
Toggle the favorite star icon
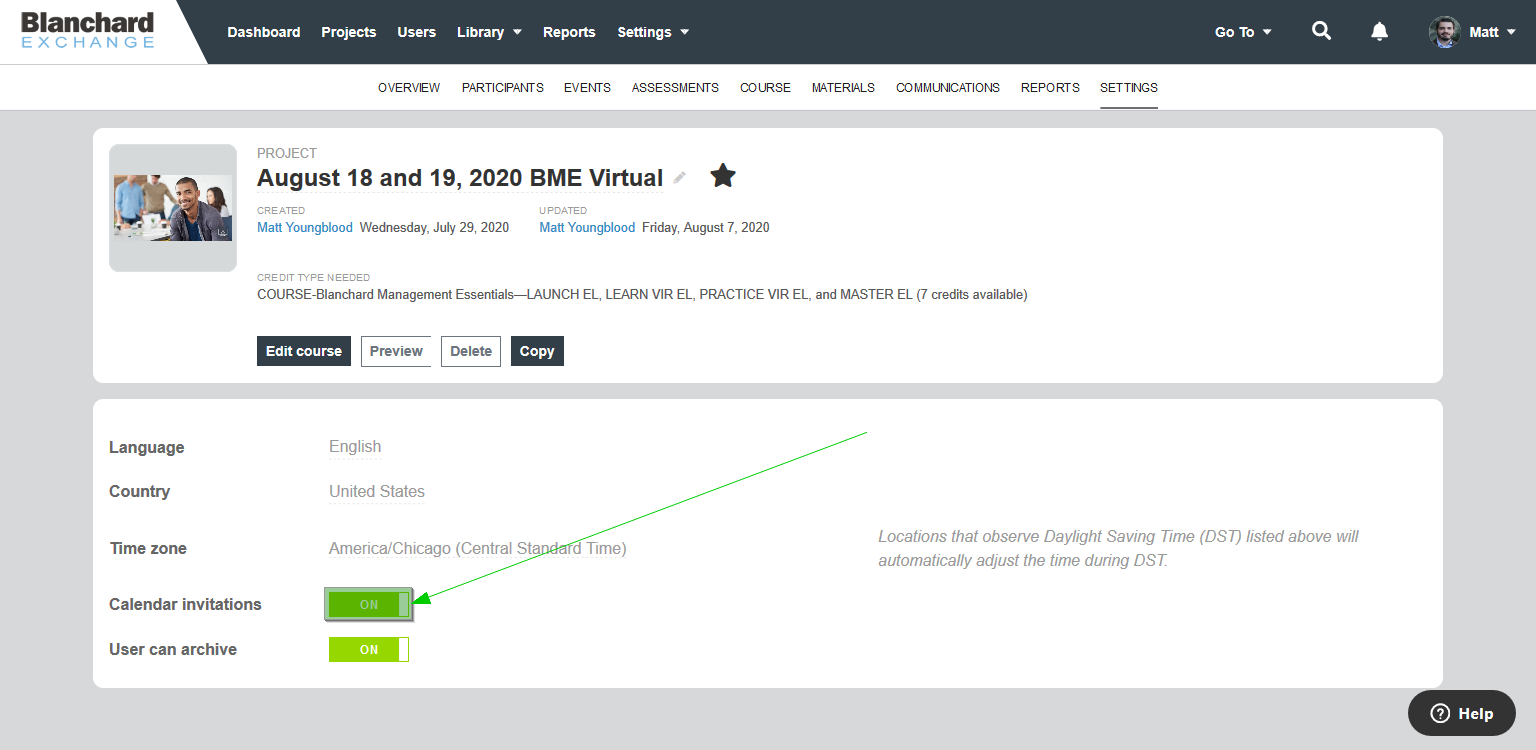click(723, 176)
